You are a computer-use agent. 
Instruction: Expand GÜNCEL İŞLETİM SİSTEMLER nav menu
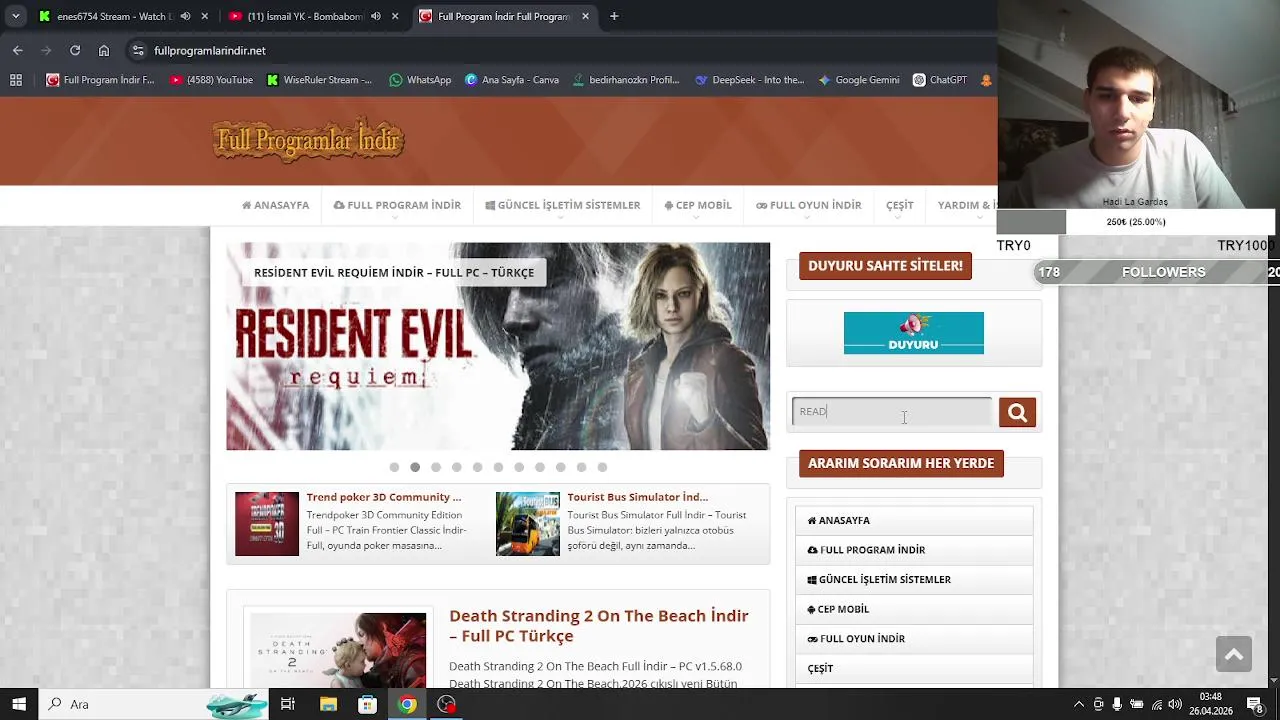(562, 205)
